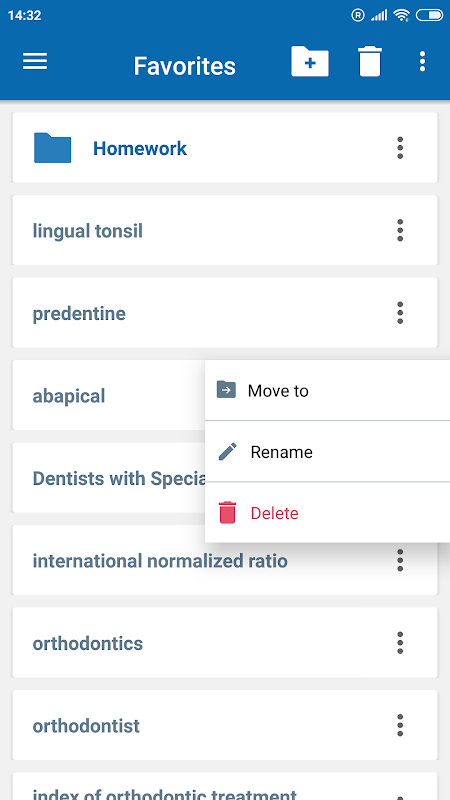Open the Homework folder icon

coord(53,148)
